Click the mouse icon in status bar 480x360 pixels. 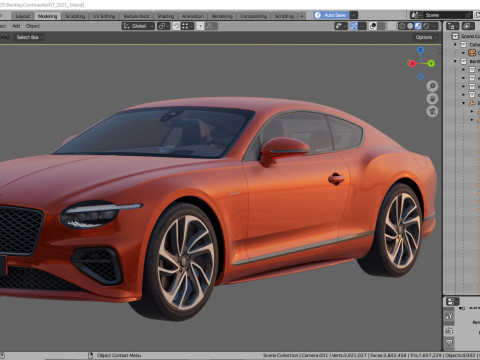[x=90, y=356]
